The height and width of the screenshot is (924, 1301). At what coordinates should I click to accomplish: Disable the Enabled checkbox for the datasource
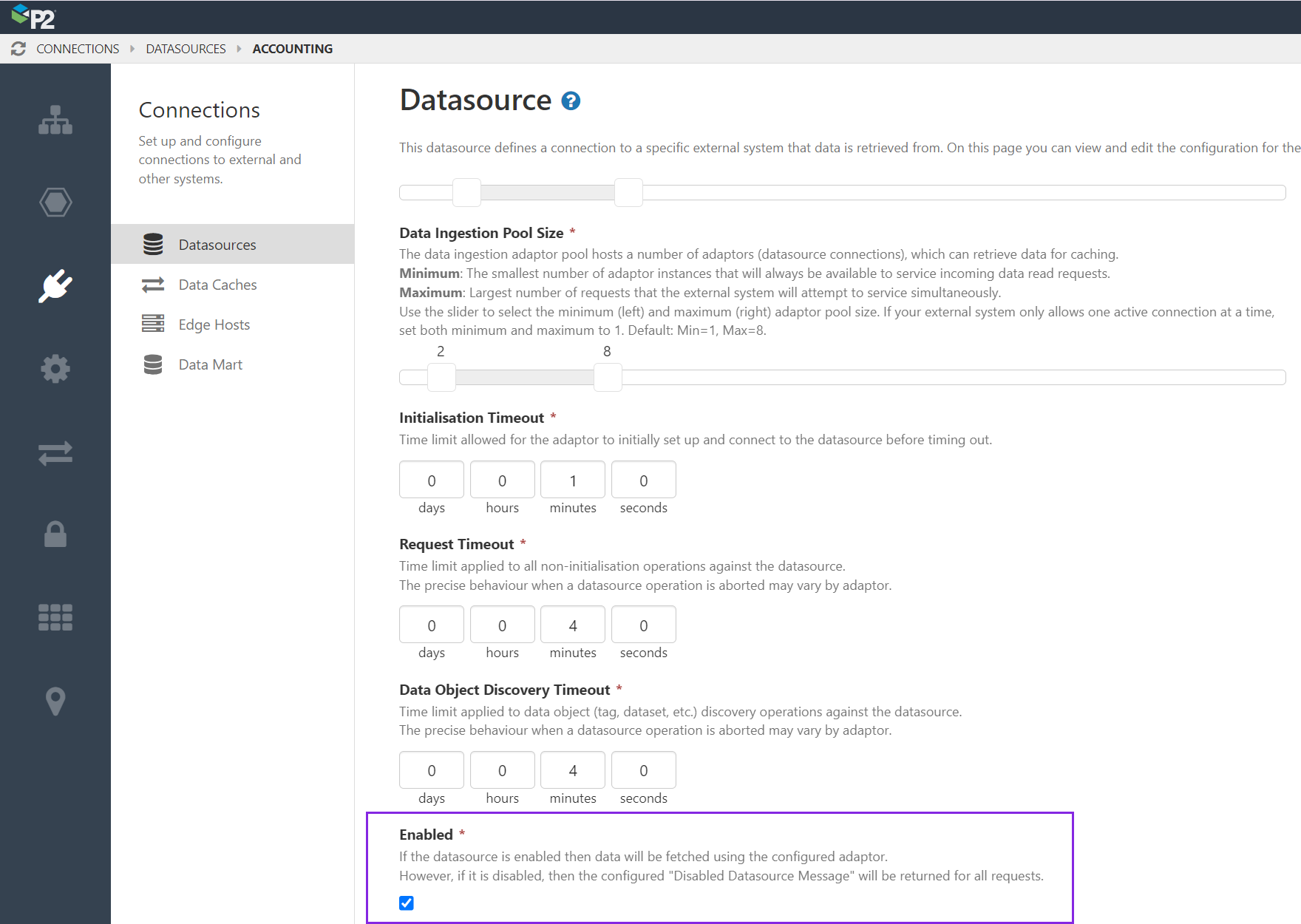[406, 903]
